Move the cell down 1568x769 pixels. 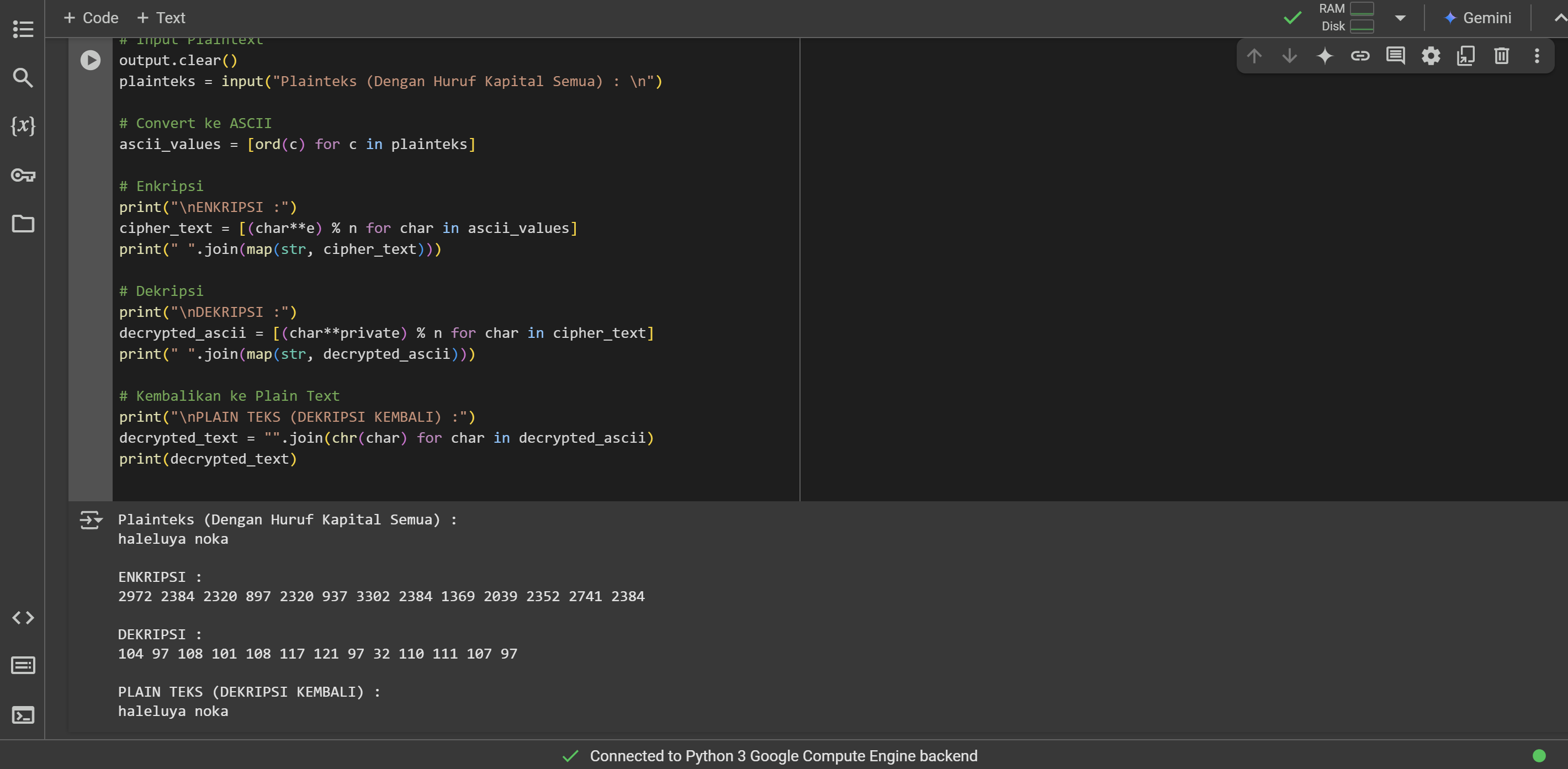(x=1289, y=56)
